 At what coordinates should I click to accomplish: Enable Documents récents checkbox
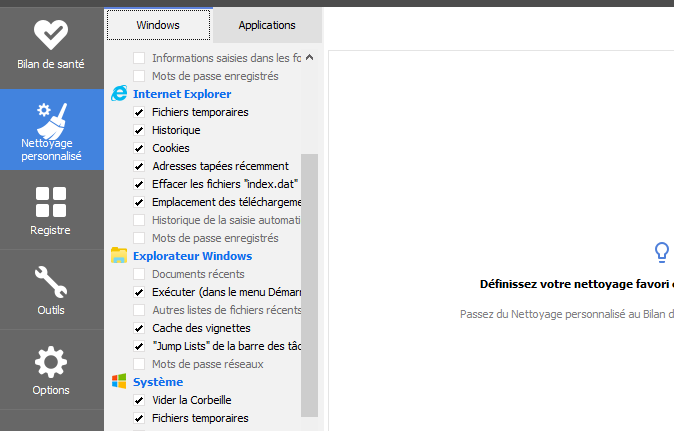tap(139, 274)
